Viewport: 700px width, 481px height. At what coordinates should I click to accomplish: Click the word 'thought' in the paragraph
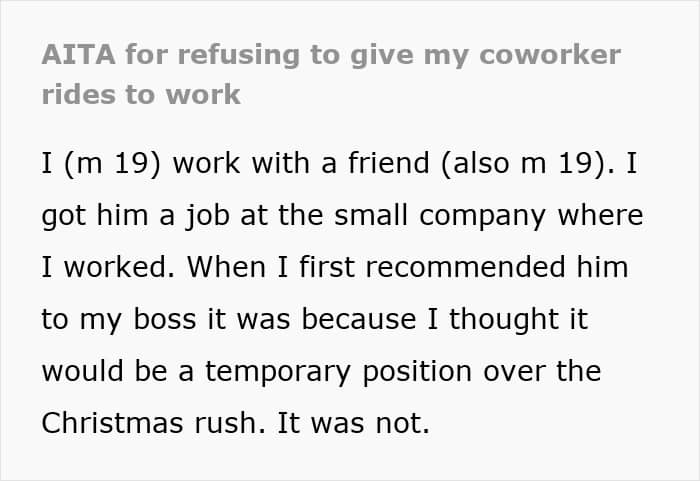tap(504, 321)
